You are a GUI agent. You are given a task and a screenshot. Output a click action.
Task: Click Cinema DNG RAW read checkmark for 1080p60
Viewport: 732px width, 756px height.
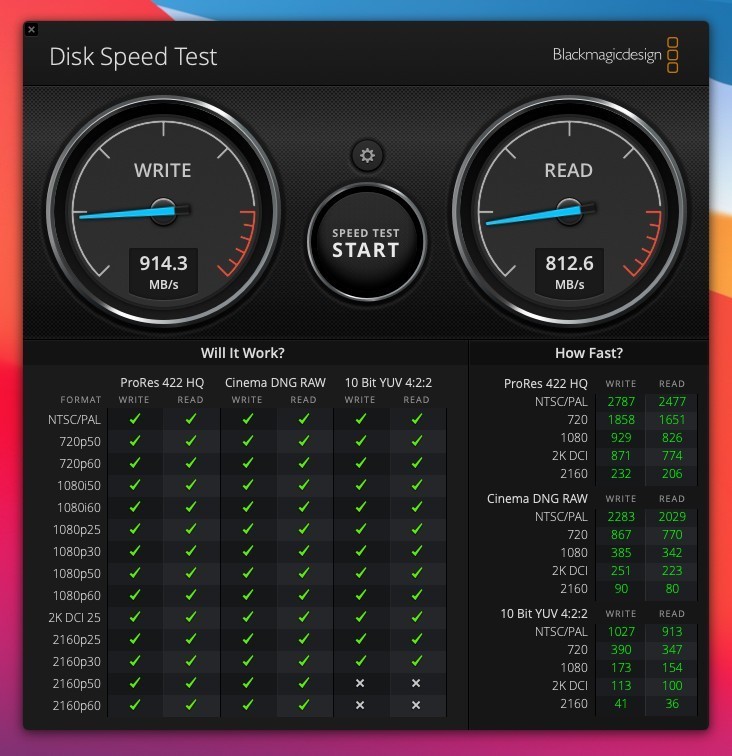click(304, 595)
